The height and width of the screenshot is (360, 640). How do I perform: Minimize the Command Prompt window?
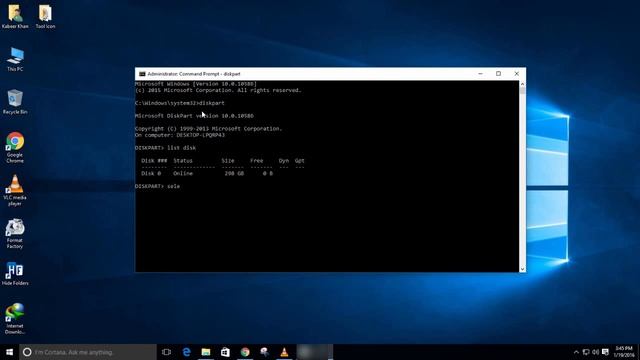coord(480,74)
